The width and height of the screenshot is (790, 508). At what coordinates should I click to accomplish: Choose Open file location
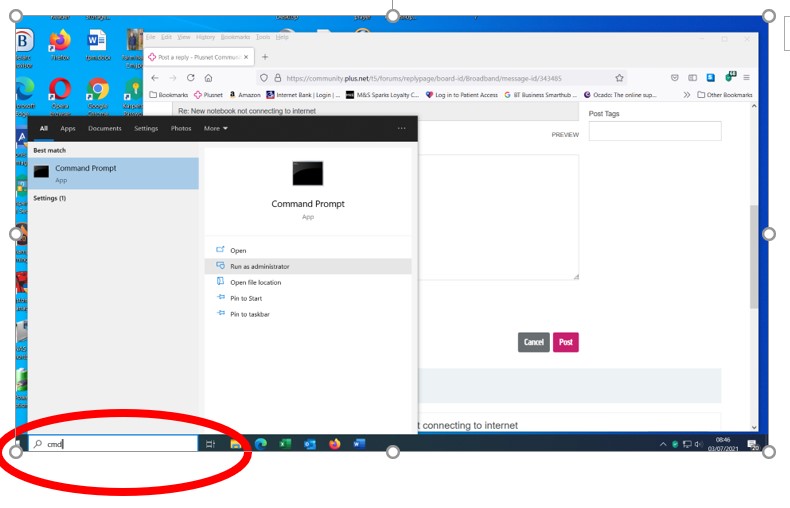click(x=308, y=283)
